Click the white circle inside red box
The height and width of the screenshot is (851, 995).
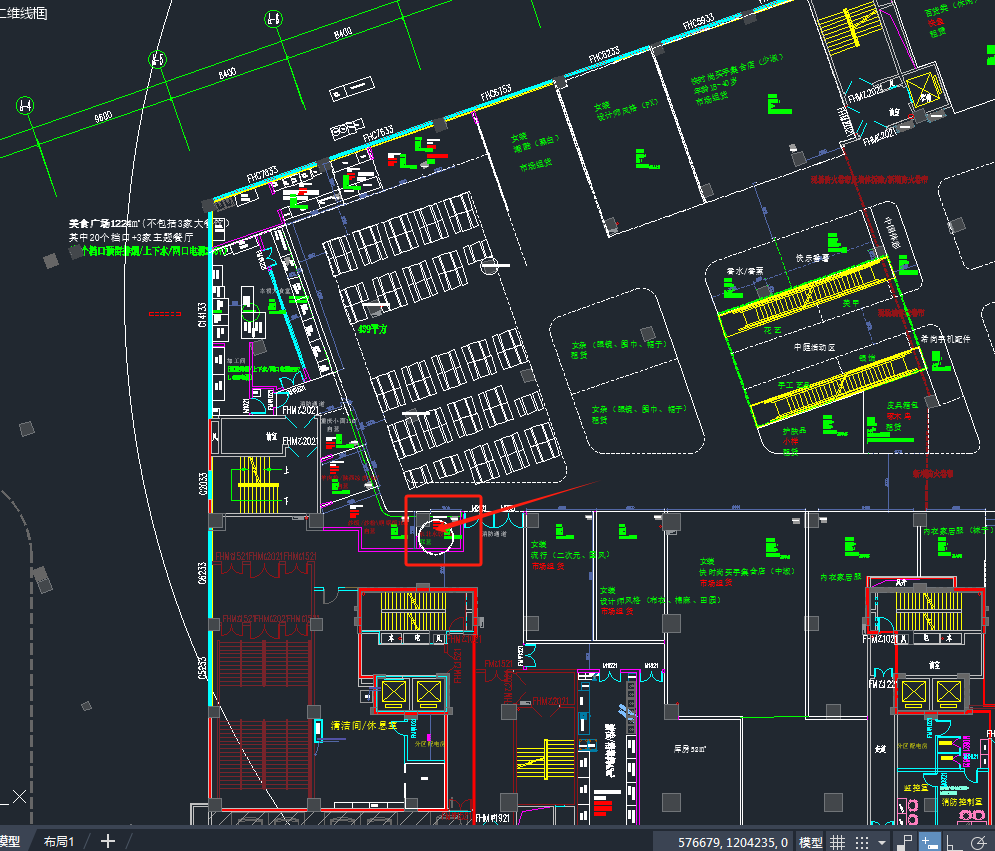[x=436, y=533]
